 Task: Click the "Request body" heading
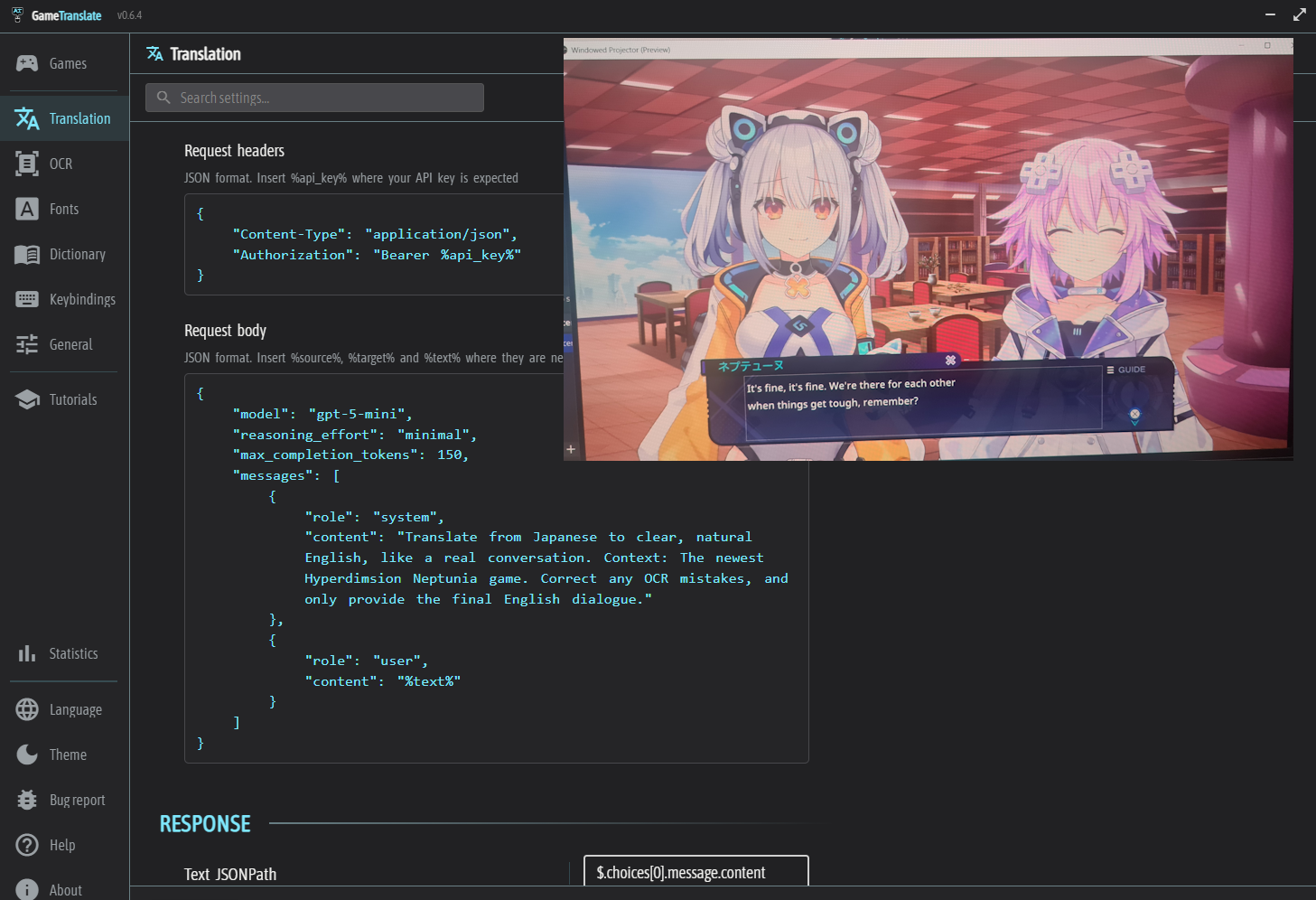[225, 331]
